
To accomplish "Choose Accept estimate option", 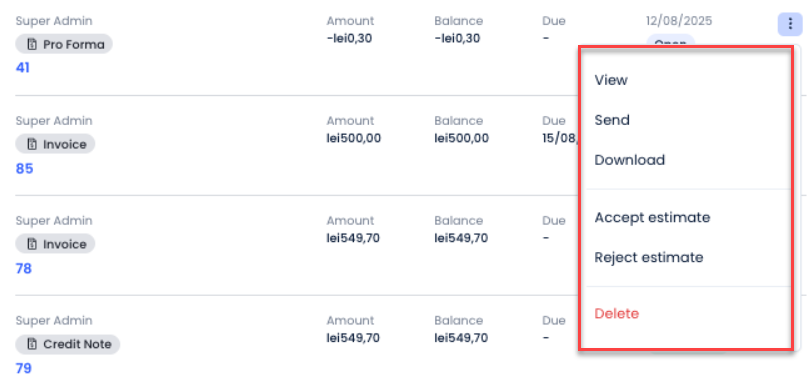I will (x=652, y=217).
